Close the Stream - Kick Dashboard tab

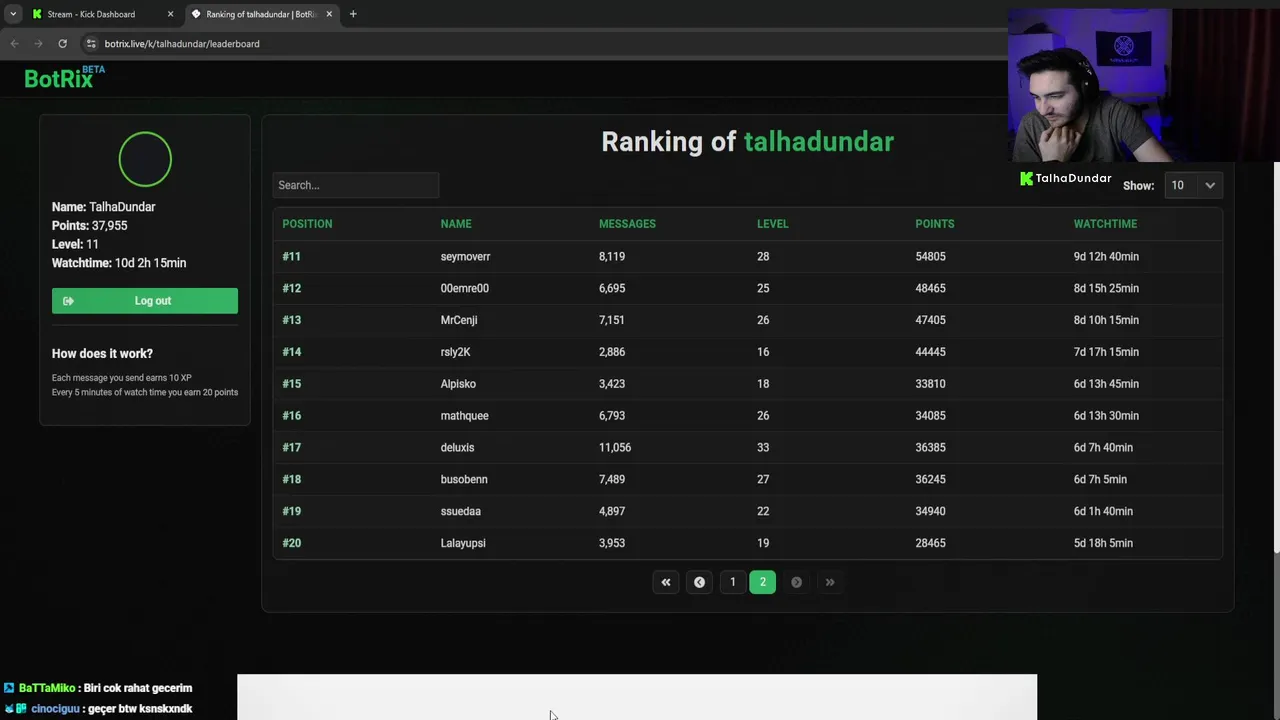coord(170,14)
